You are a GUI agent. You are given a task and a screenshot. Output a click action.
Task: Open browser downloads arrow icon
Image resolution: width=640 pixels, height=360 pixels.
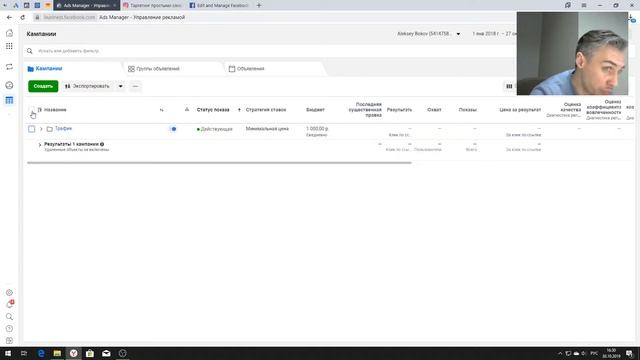(631, 18)
